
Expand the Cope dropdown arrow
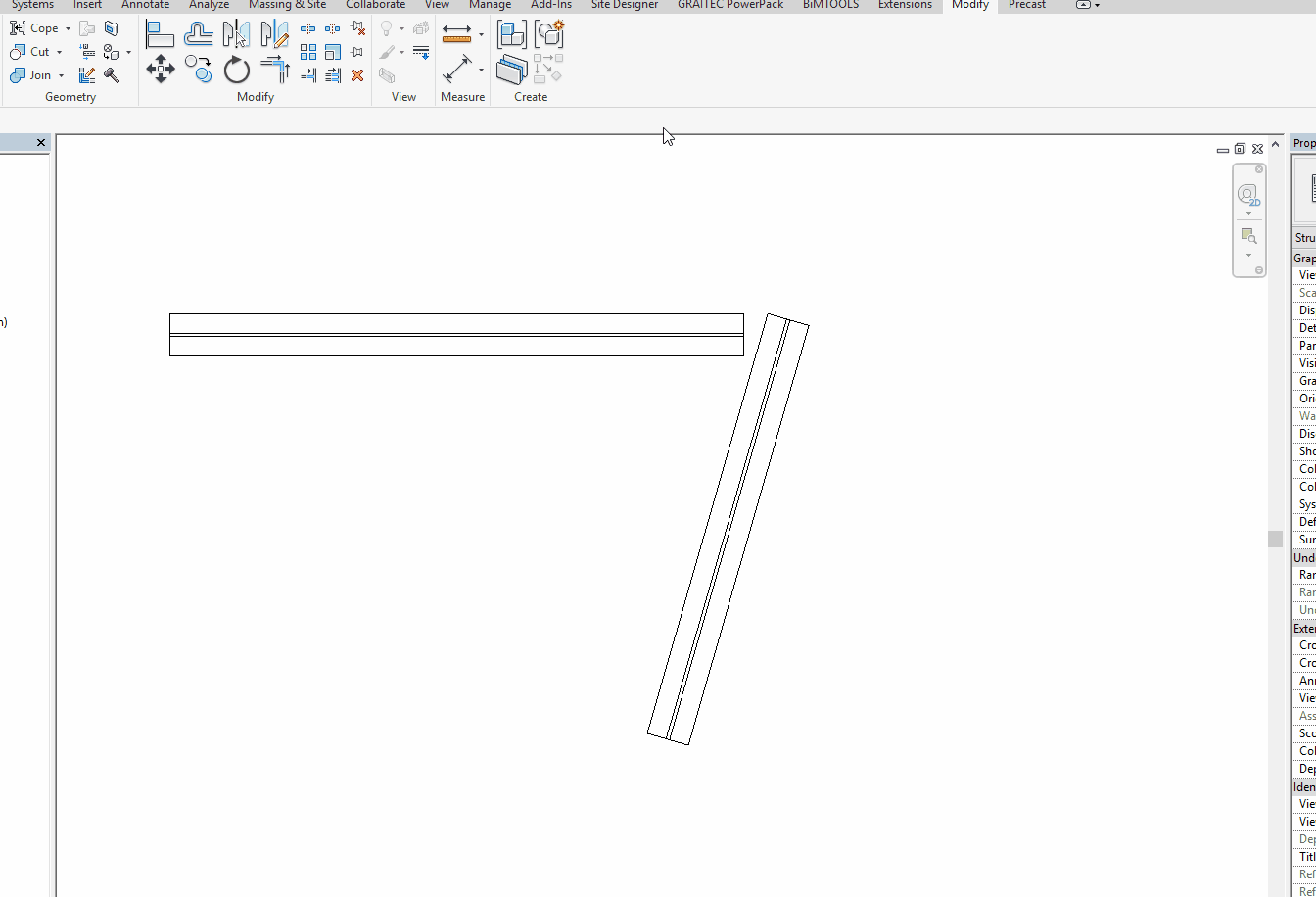tap(68, 27)
